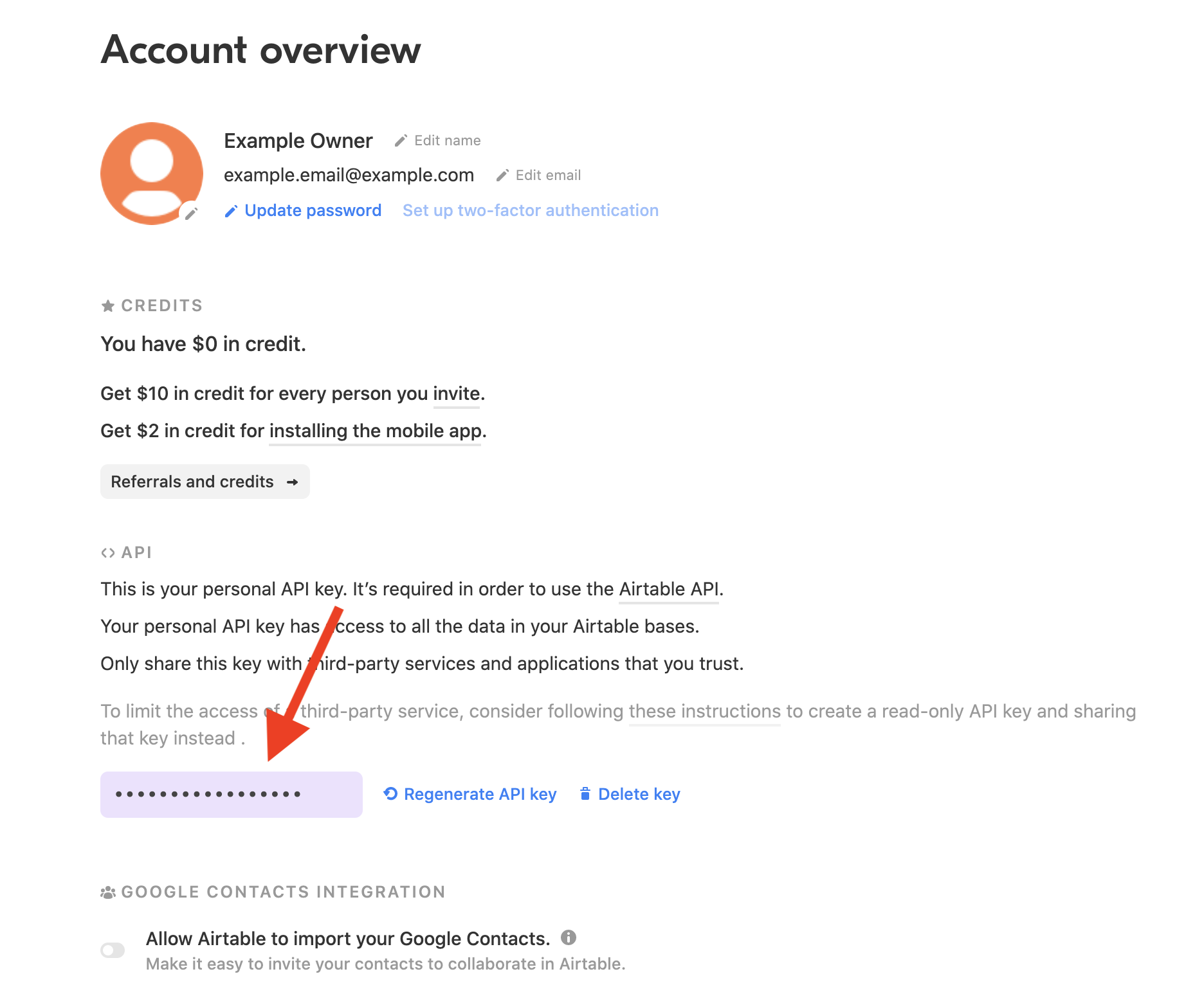Image resolution: width=1204 pixels, height=985 pixels.
Task: Open the Referrals and credits button
Action: 205,482
